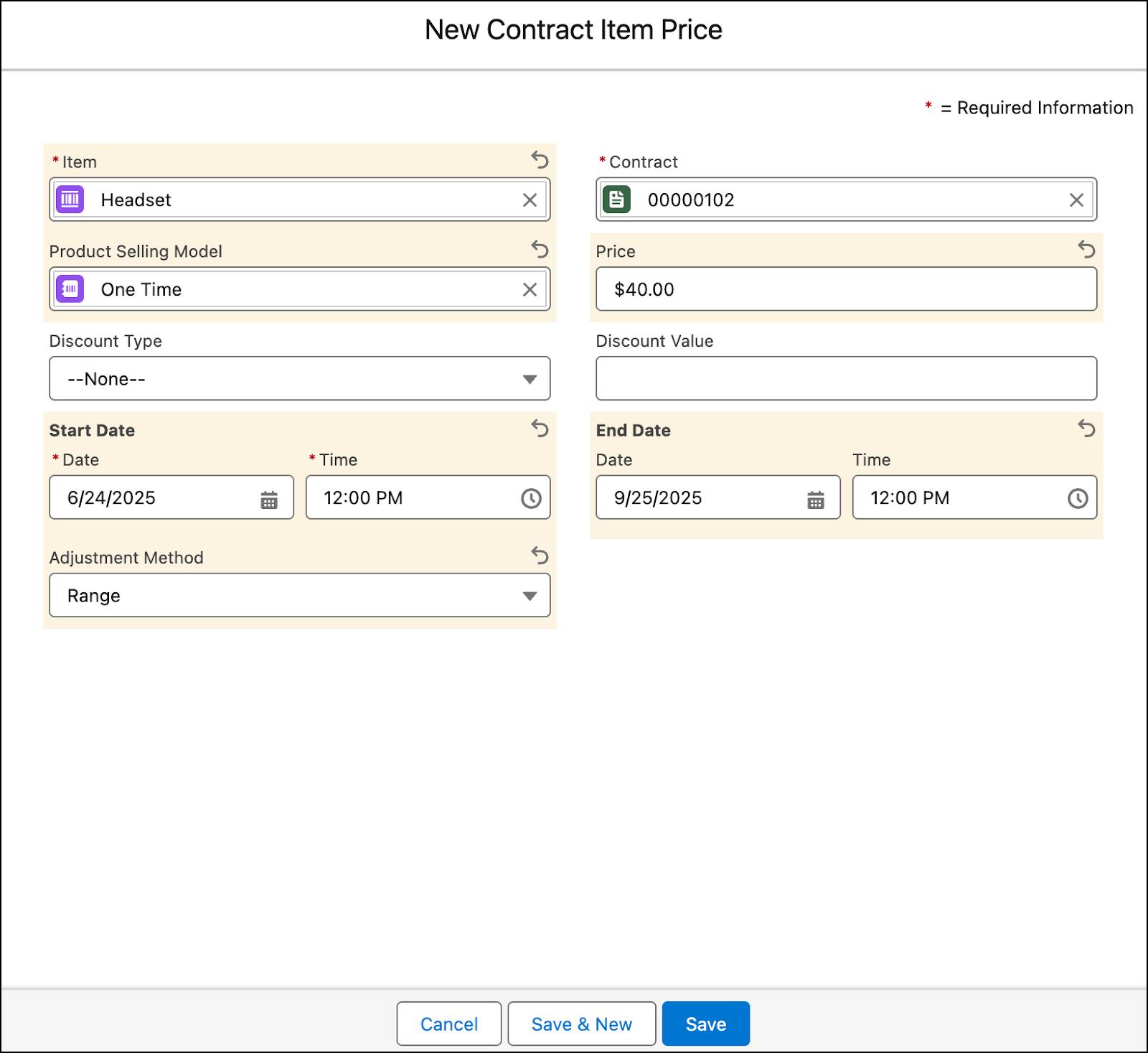Image resolution: width=1148 pixels, height=1053 pixels.
Task: Click the Discount Value label
Action: point(654,341)
